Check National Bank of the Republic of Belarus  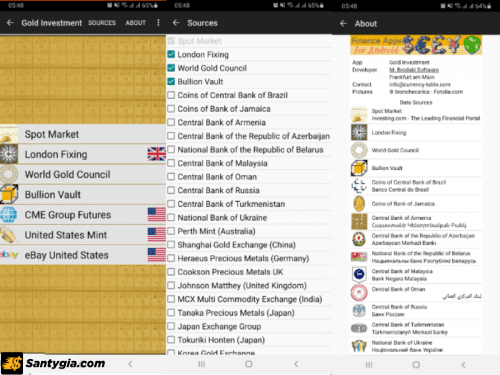(x=171, y=149)
